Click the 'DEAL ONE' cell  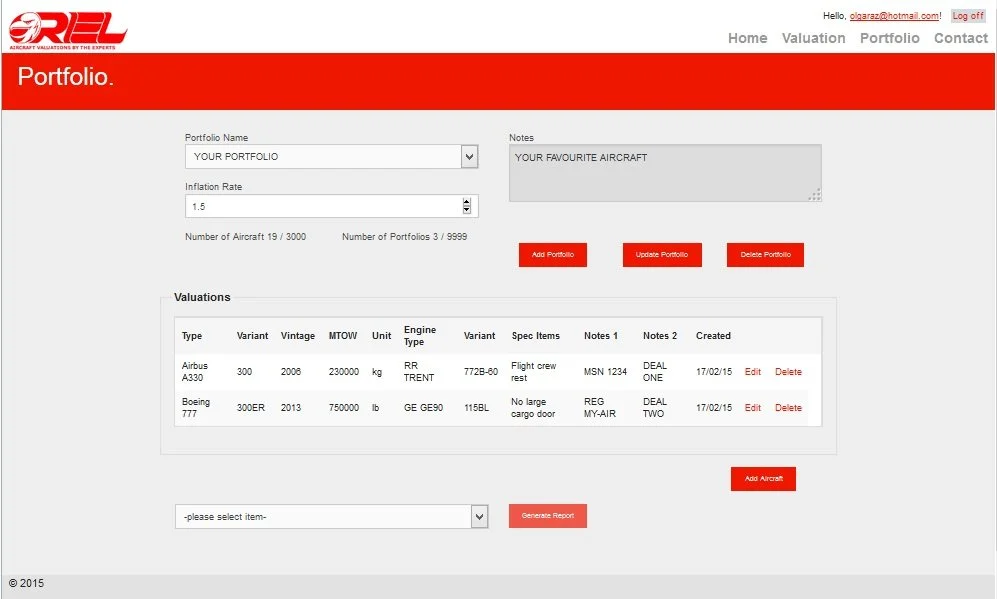tap(655, 371)
